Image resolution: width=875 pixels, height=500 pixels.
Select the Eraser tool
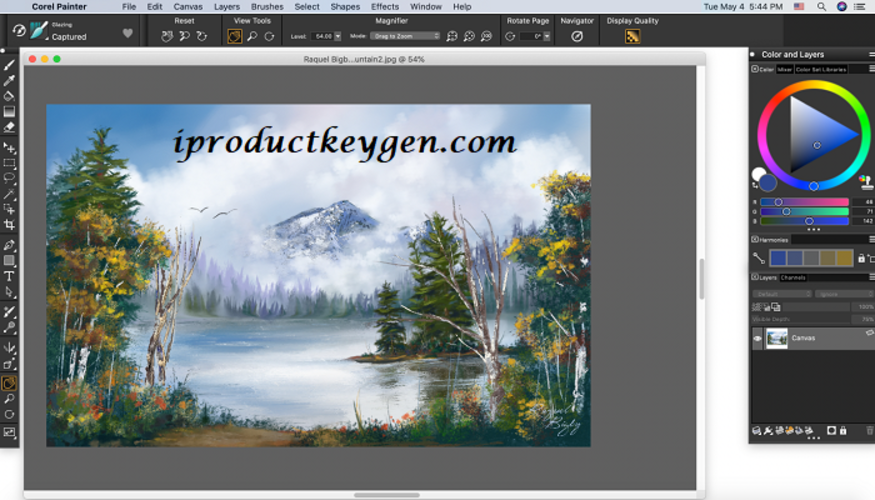(x=9, y=127)
